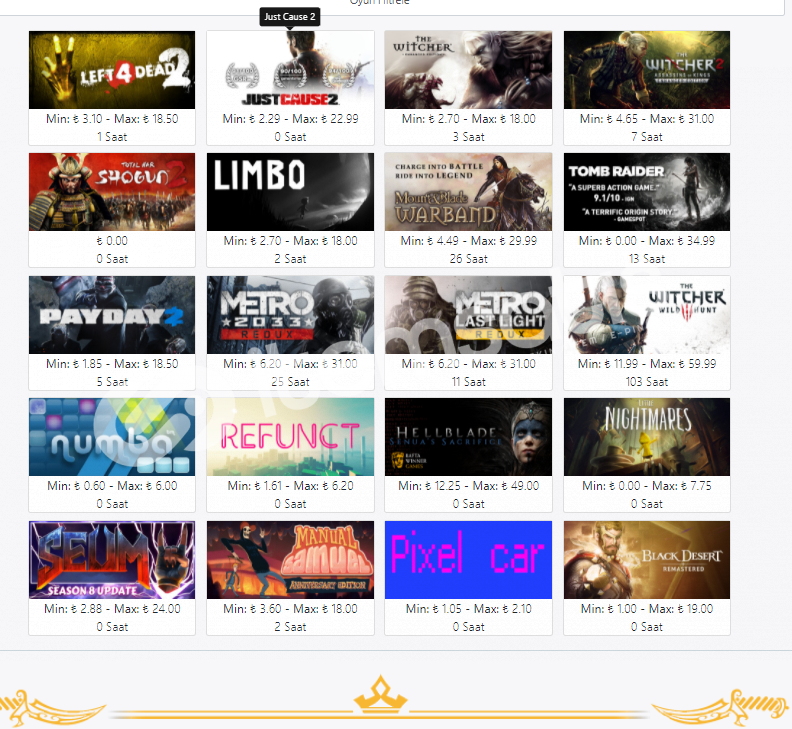Click the 7 Saat playtime text
This screenshot has width=792, height=729.
(x=647, y=137)
